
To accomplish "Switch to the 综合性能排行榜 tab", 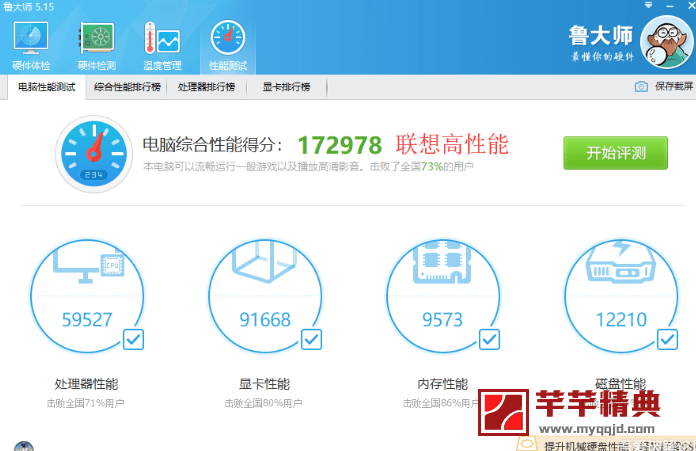I will point(127,87).
